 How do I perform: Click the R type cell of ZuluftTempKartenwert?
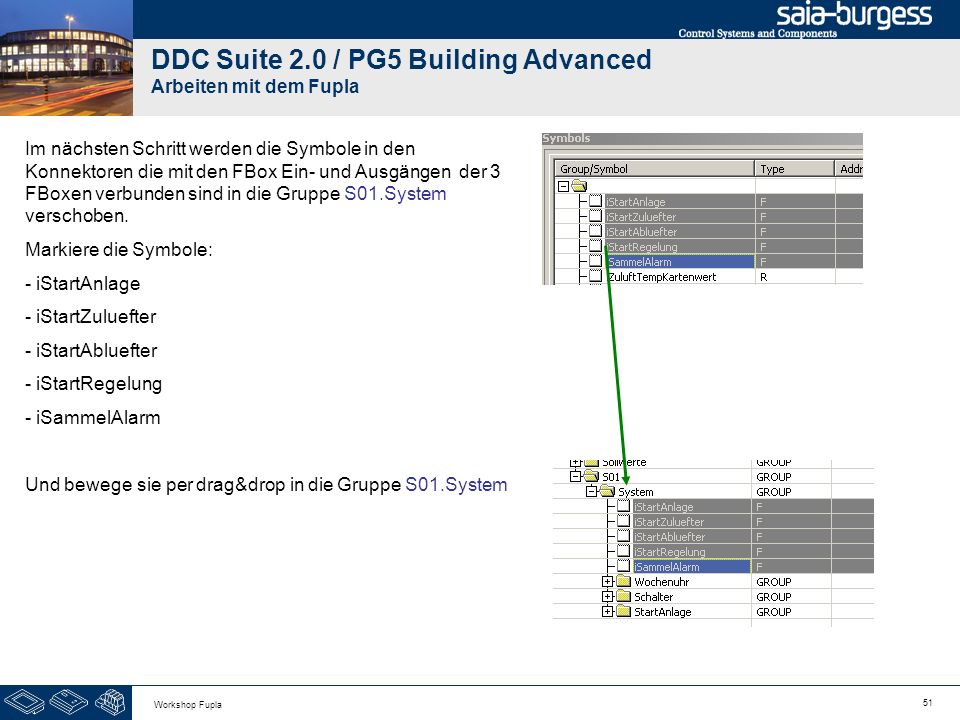(795, 277)
